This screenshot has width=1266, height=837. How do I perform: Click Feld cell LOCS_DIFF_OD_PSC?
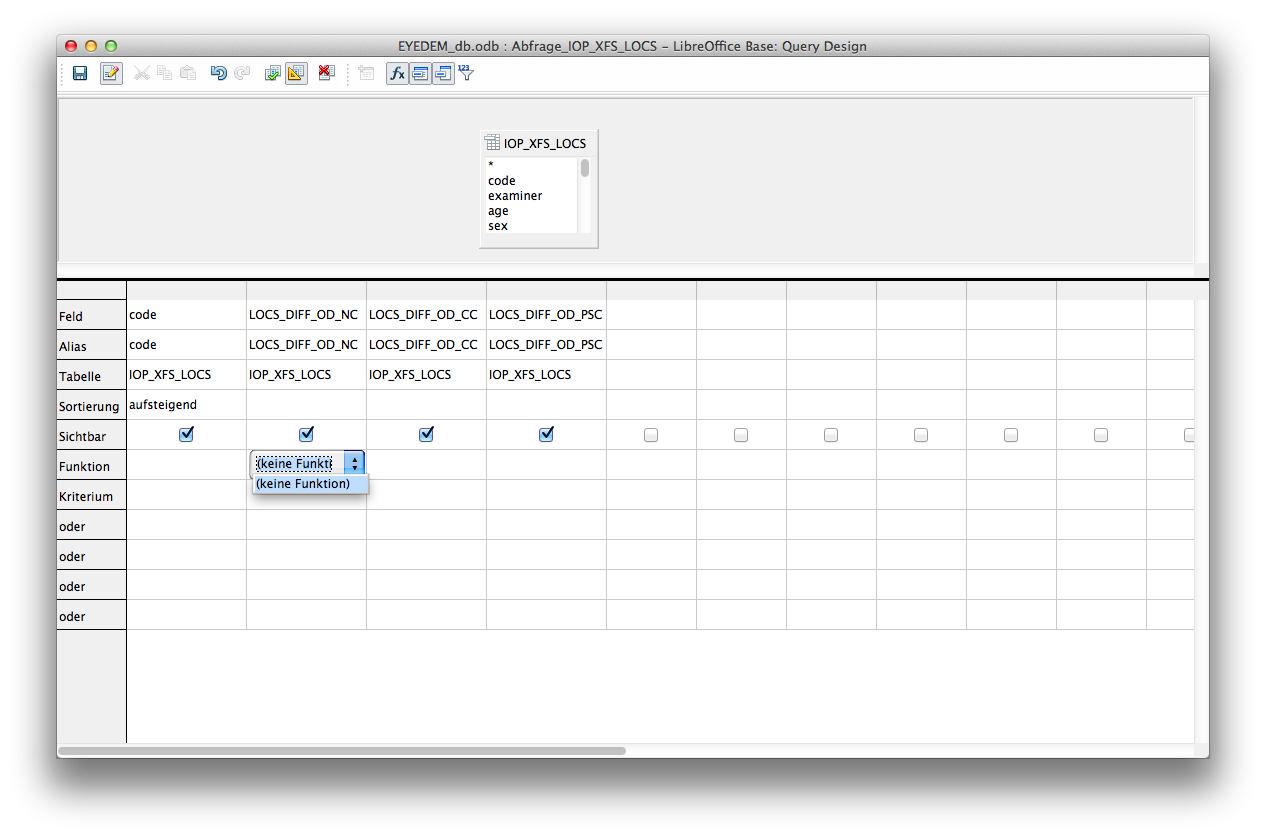[546, 315]
